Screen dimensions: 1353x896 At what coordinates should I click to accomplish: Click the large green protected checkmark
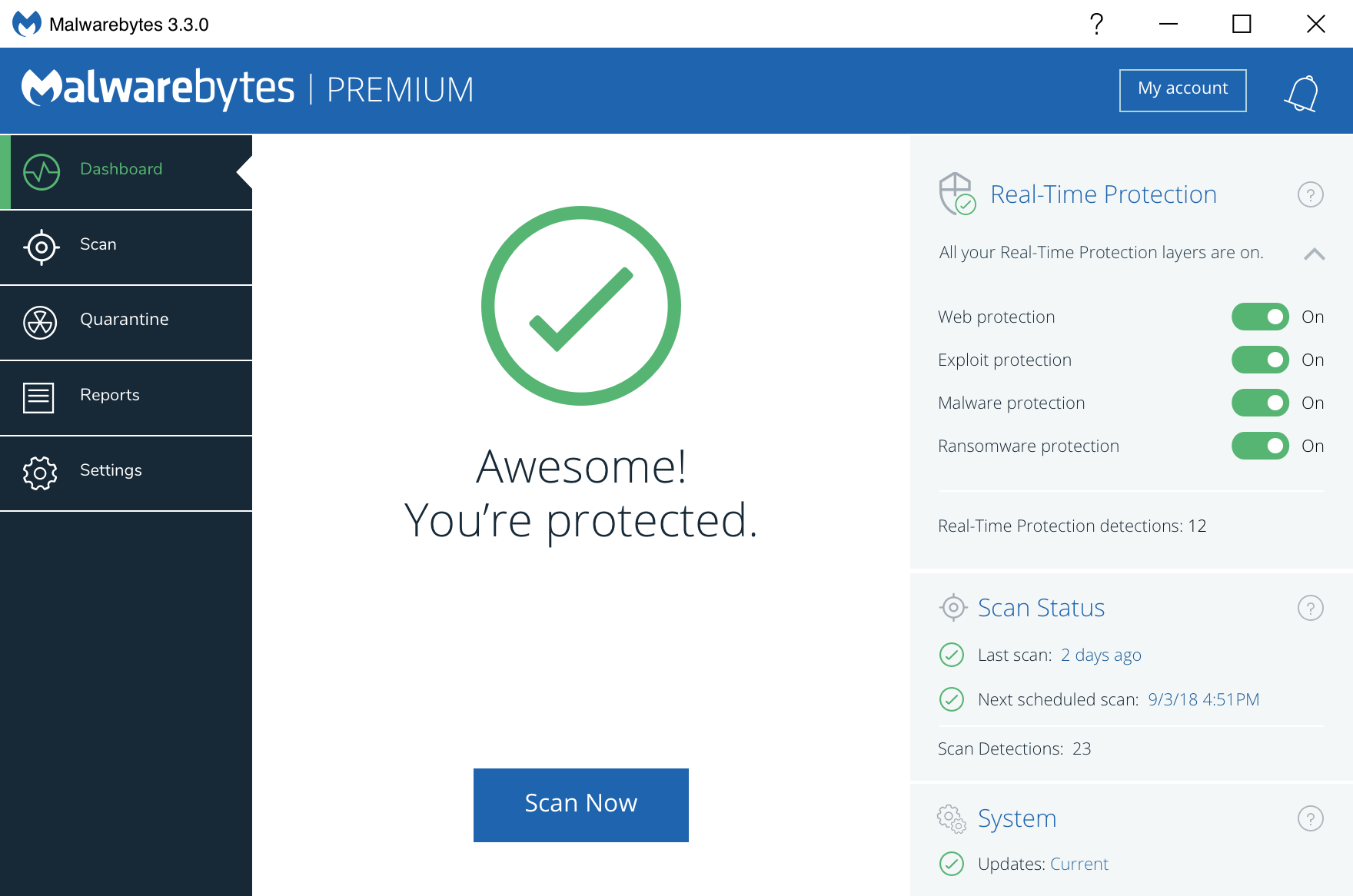(581, 306)
